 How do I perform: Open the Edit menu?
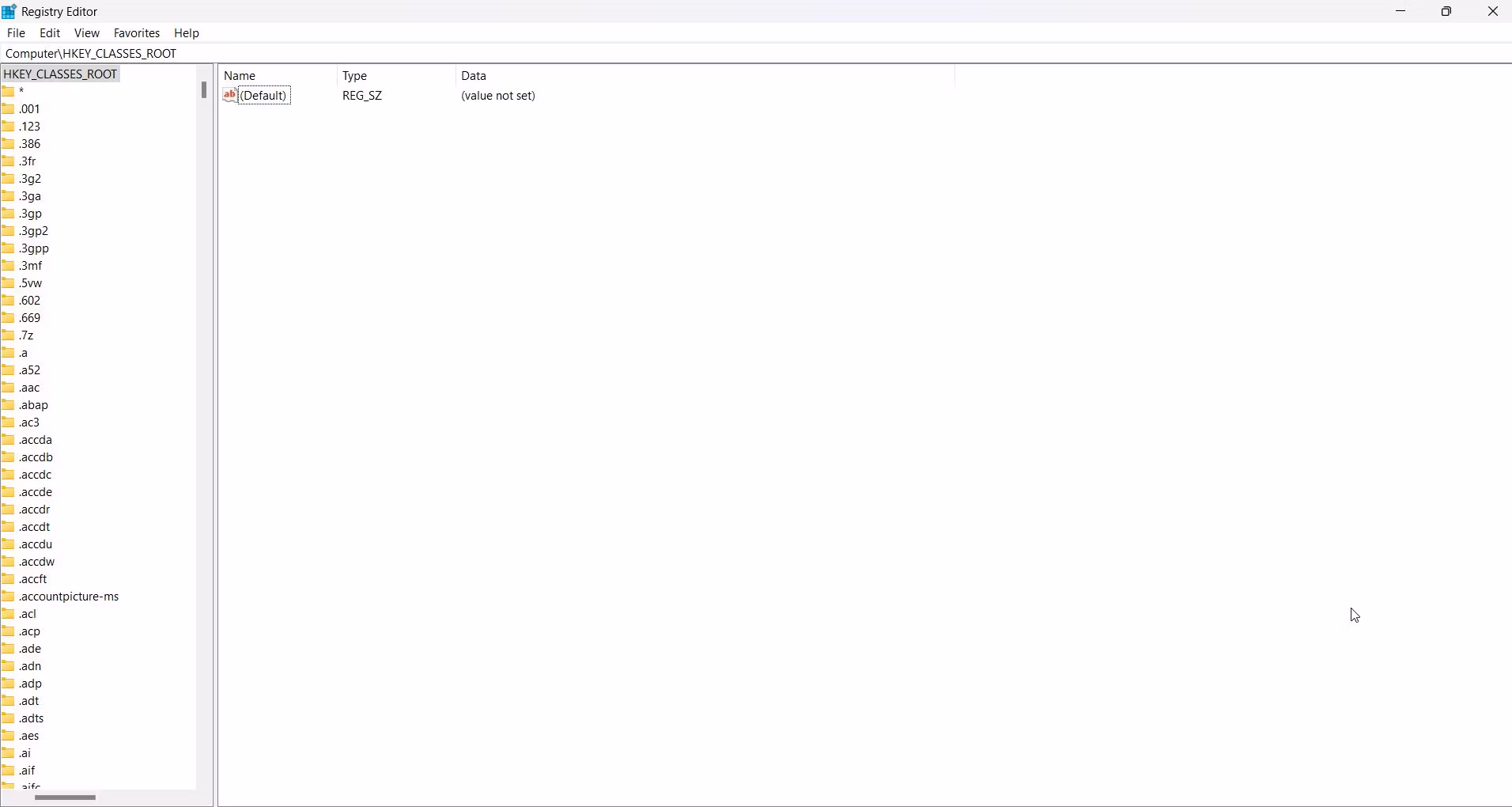51,33
